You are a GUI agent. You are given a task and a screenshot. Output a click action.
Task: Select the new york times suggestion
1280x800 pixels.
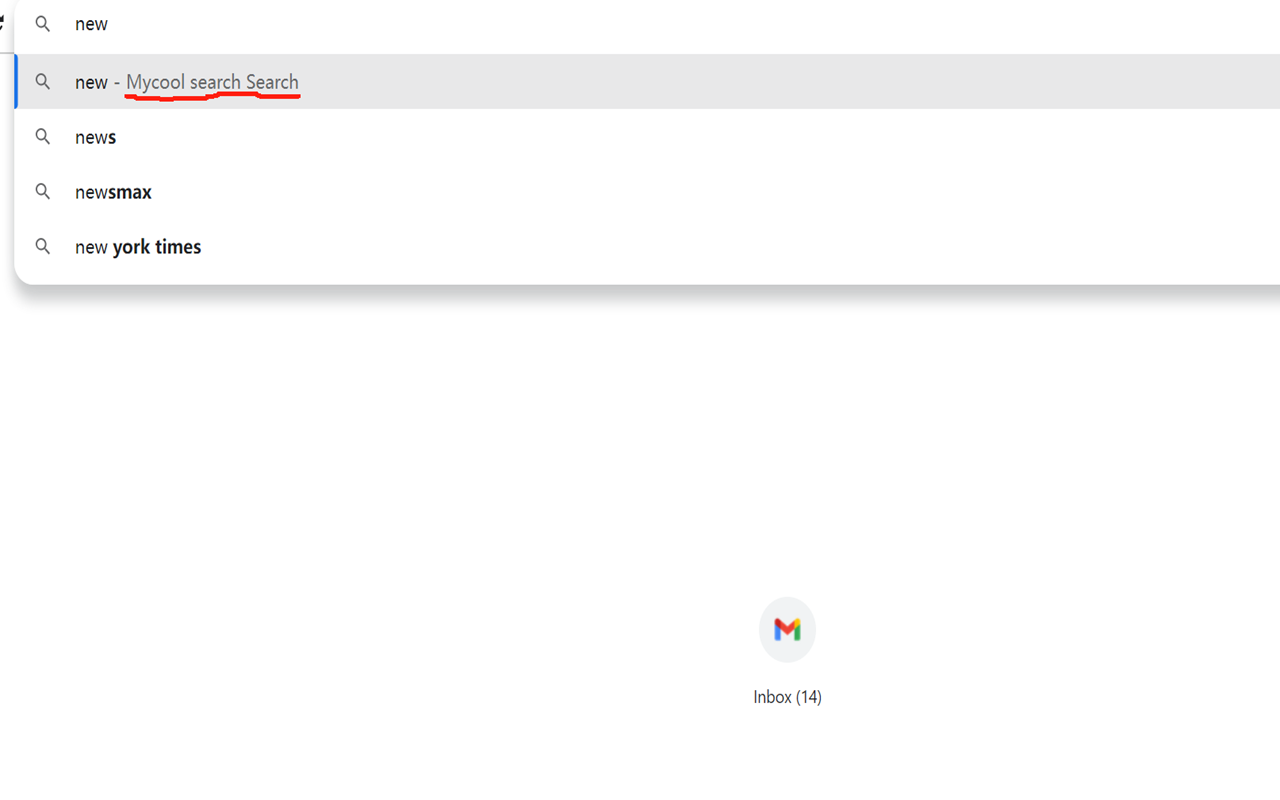click(x=137, y=246)
